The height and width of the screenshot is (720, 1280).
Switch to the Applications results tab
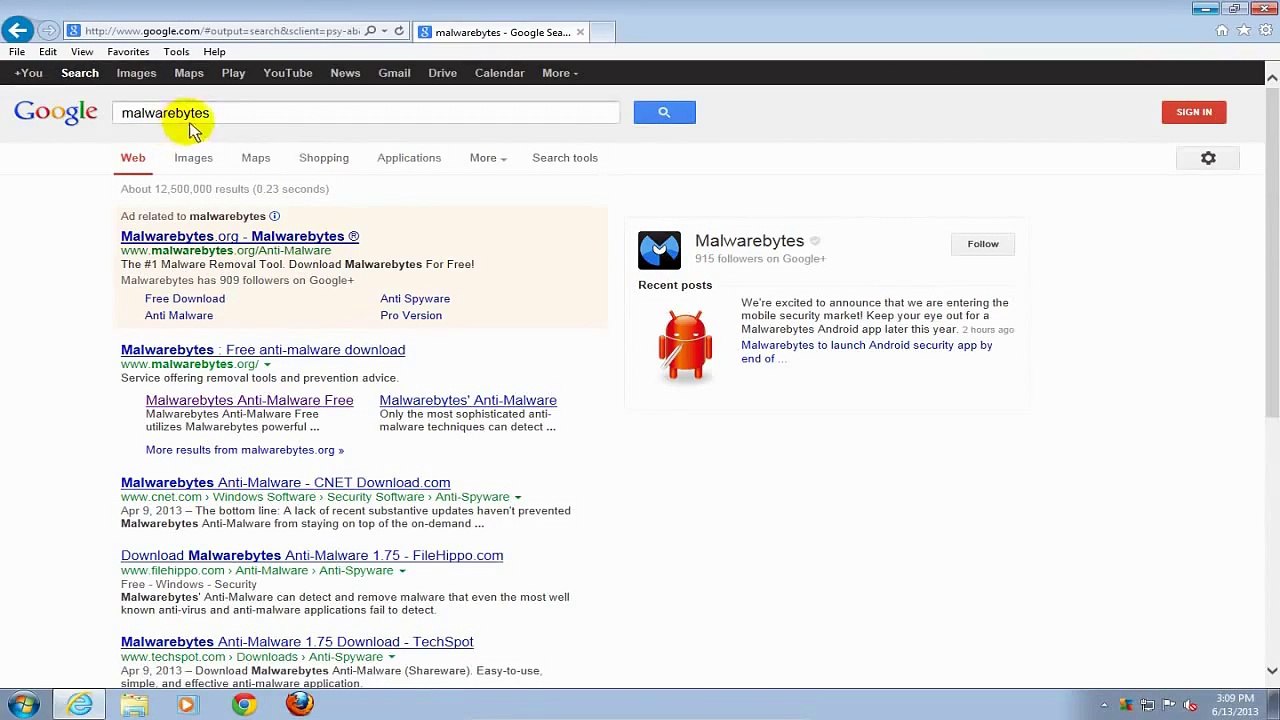[x=409, y=158]
